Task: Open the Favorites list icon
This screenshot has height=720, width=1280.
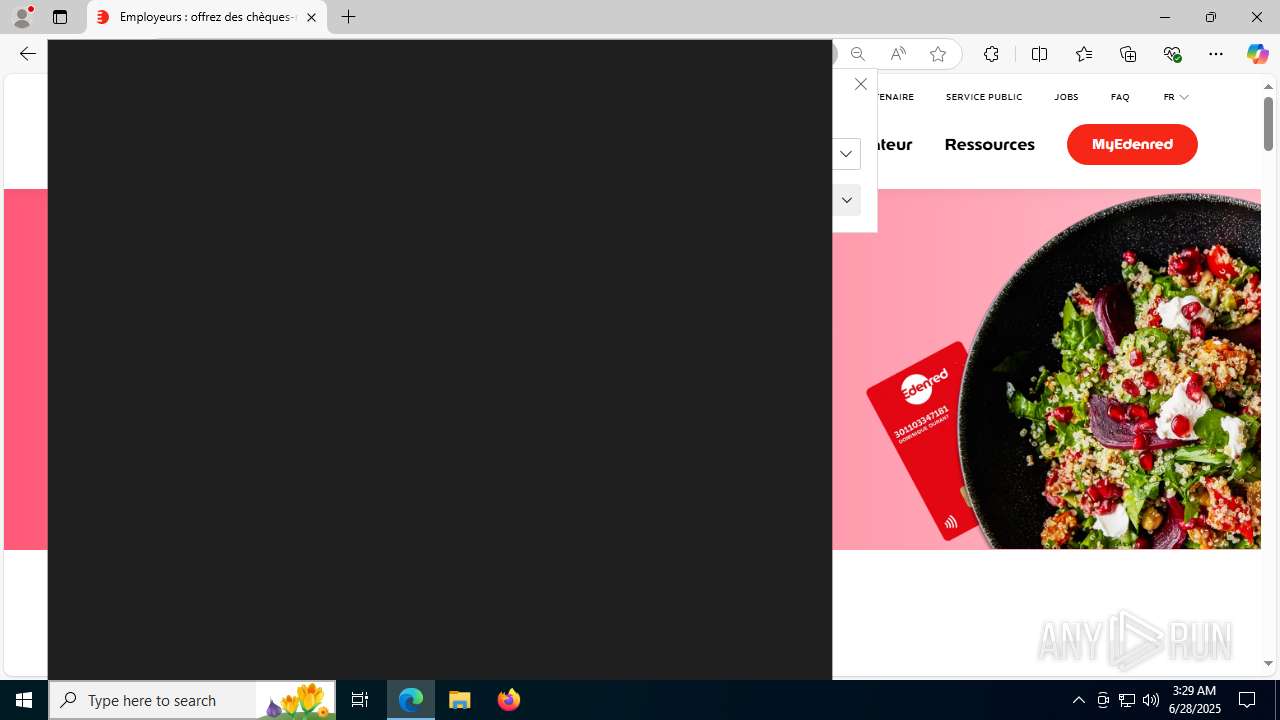Action: pyautogui.click(x=1084, y=54)
